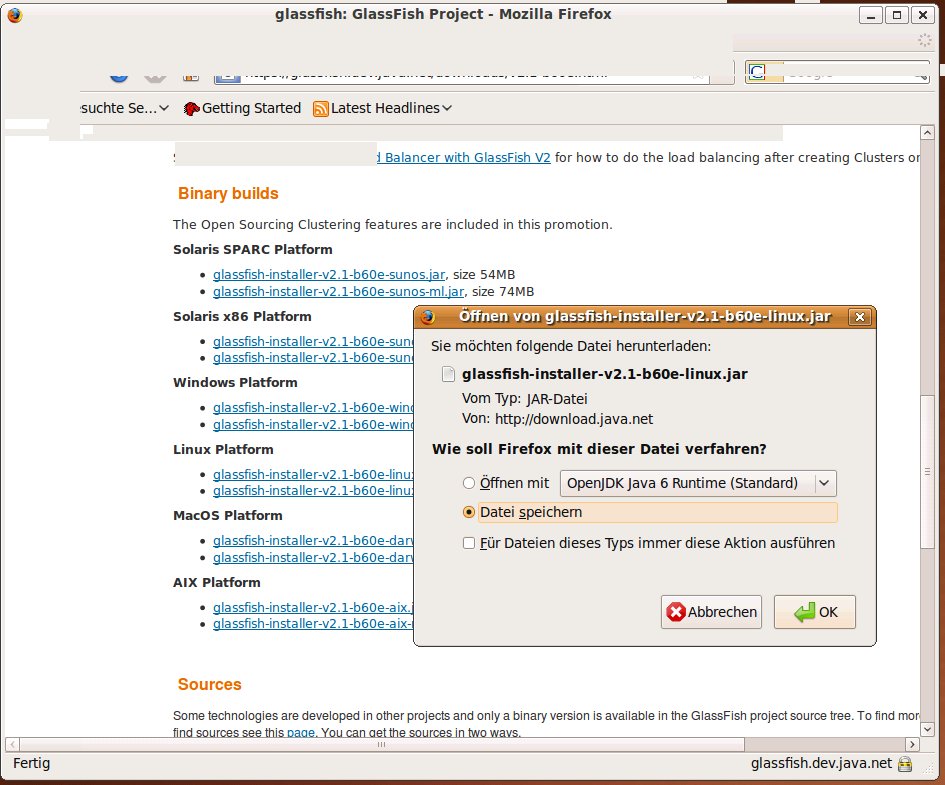Click the first installer link under Linux Platform
The height and width of the screenshot is (785, 945).
coord(313,475)
